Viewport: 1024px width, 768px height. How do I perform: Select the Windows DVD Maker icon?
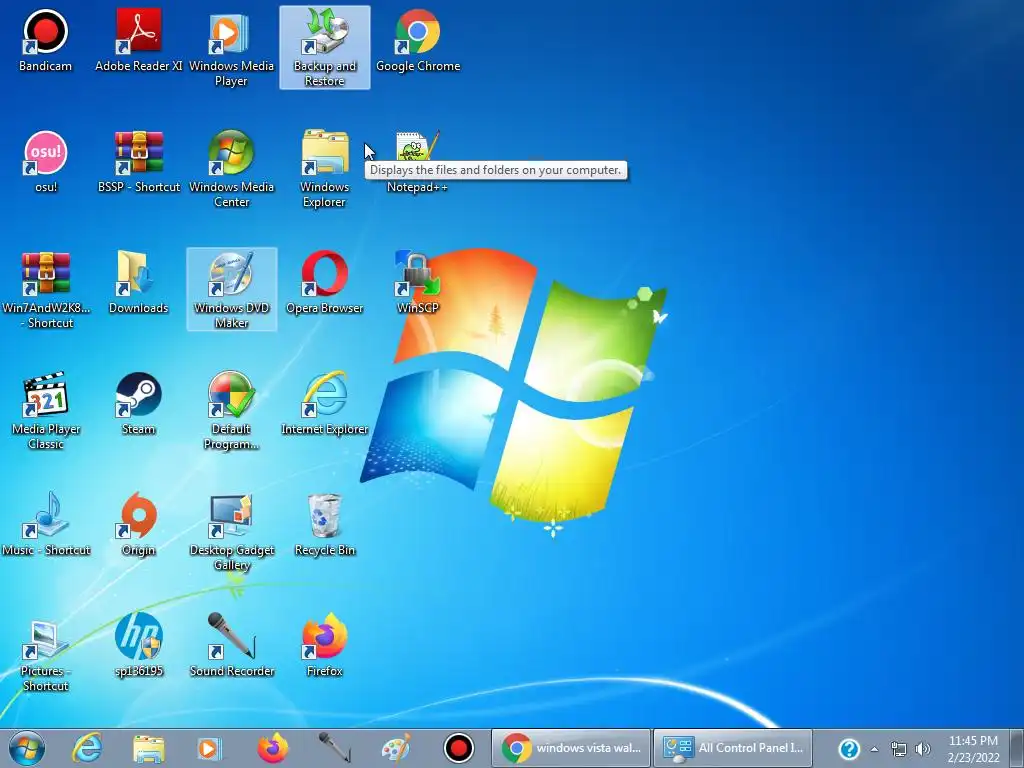coord(232,289)
